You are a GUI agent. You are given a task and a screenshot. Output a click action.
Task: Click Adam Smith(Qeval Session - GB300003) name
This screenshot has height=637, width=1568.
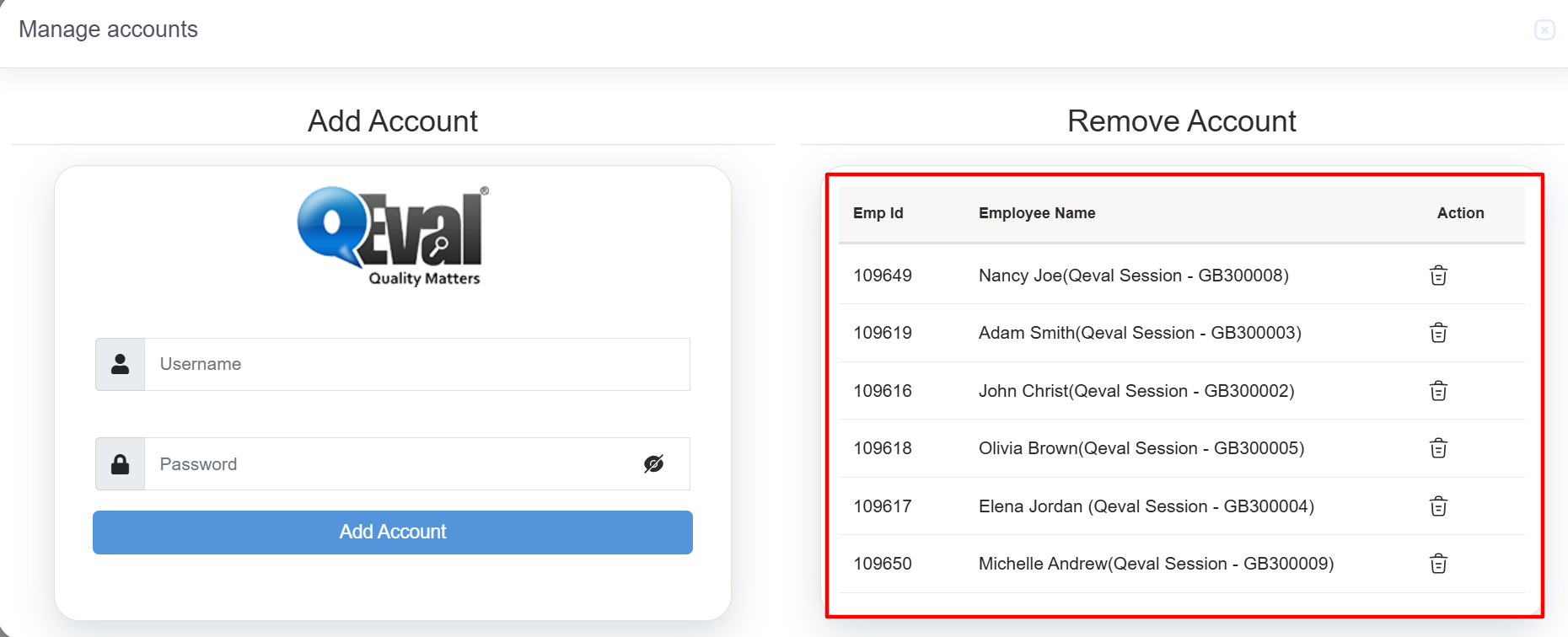(x=1140, y=333)
